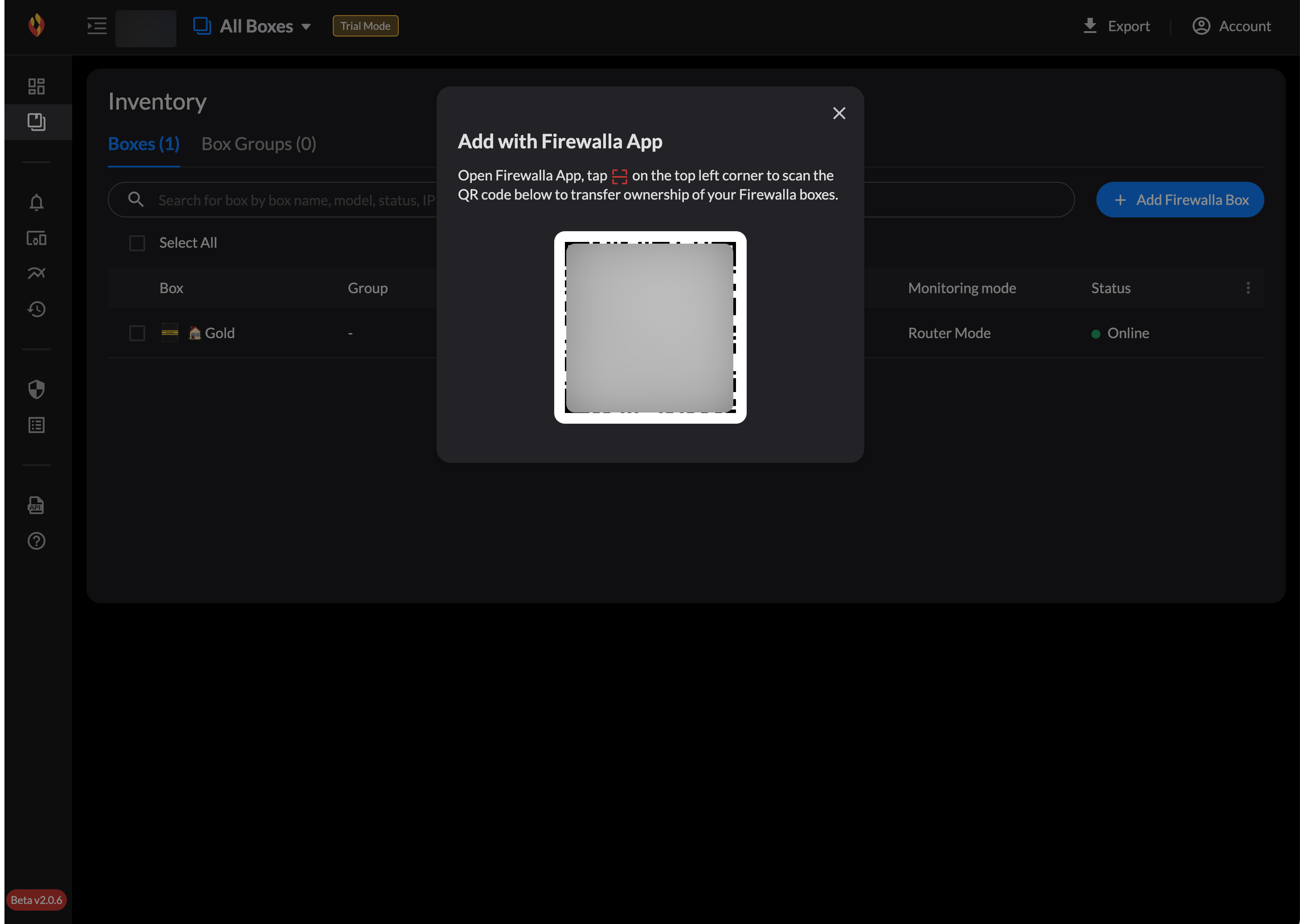
Task: Click the Inventory page heading
Action: click(x=157, y=102)
